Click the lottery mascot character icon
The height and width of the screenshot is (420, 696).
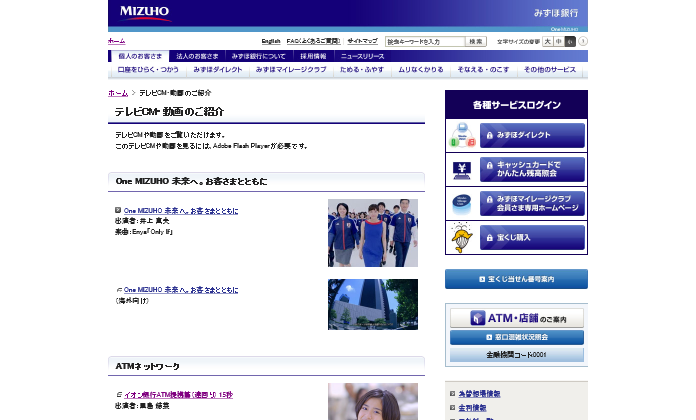click(462, 238)
